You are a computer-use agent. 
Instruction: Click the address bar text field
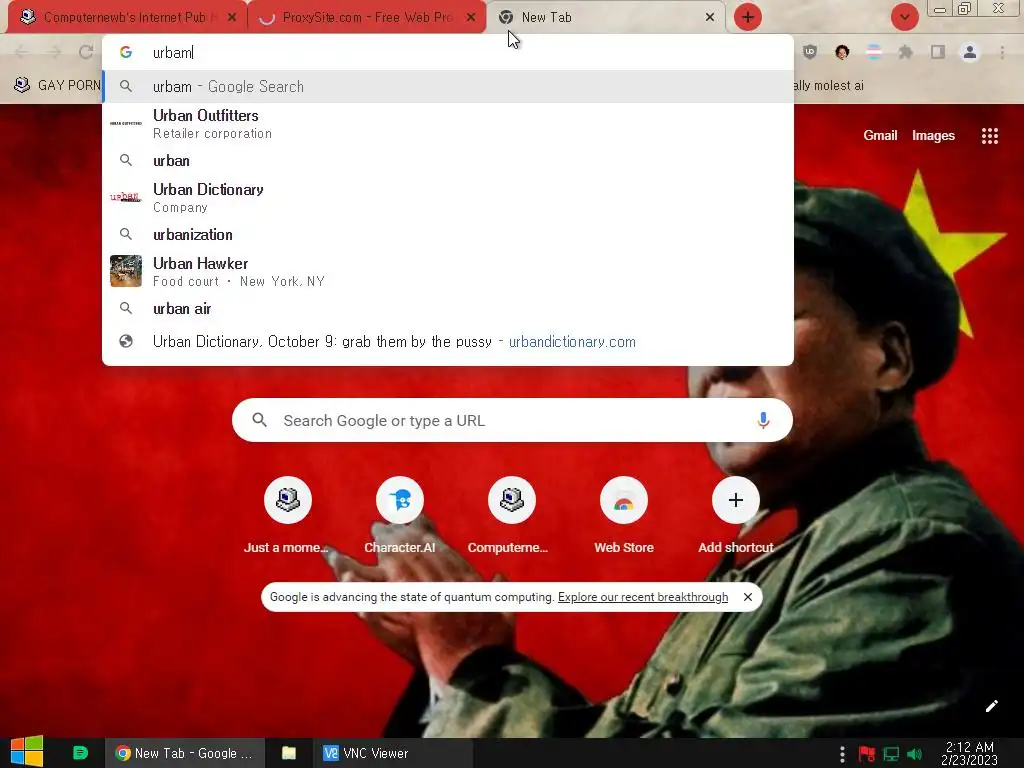[x=448, y=52]
